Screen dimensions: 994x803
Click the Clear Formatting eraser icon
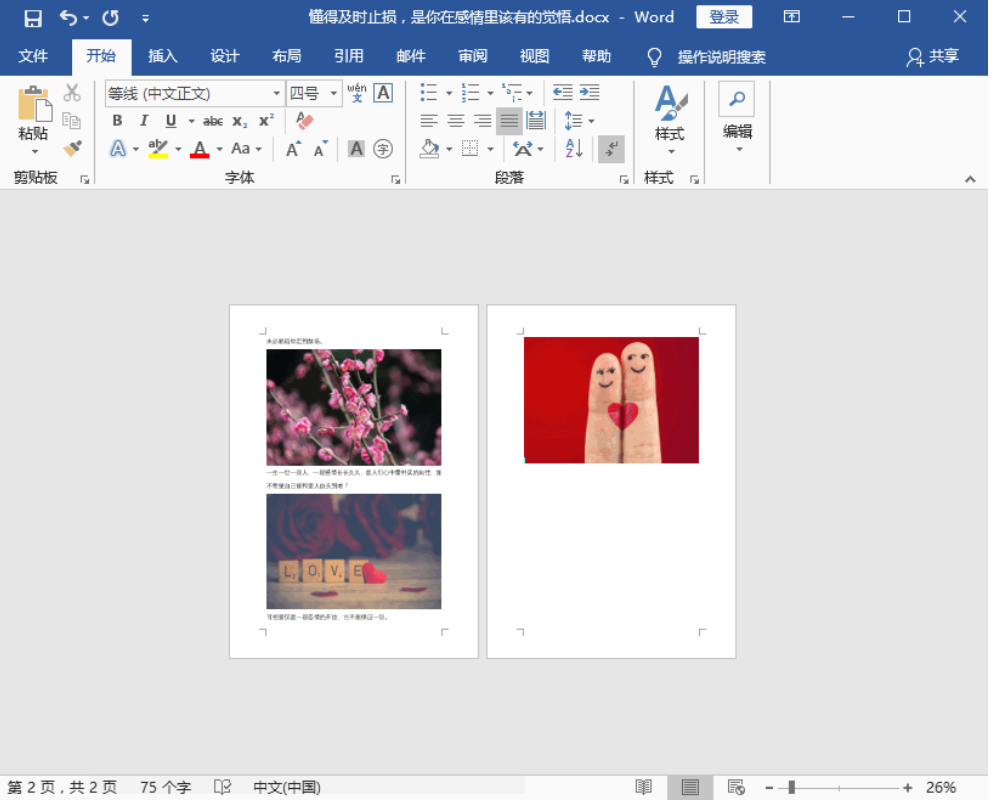[305, 121]
